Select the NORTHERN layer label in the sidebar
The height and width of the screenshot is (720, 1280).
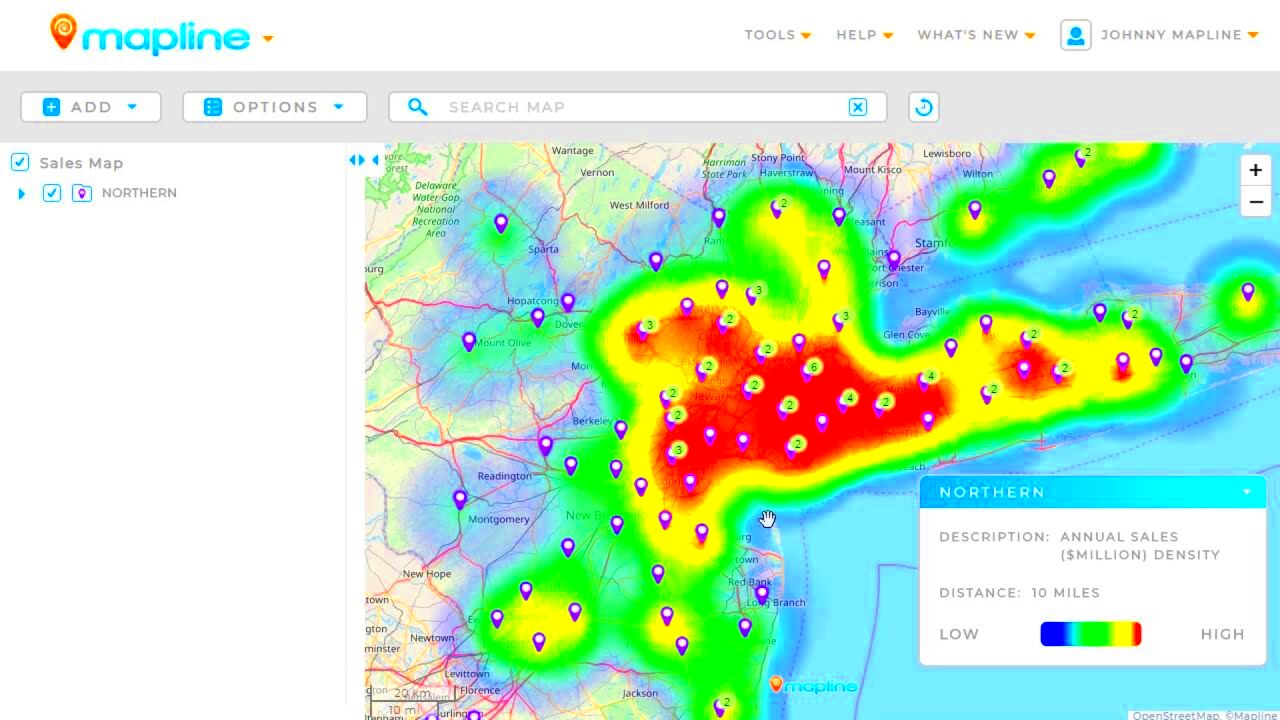139,193
